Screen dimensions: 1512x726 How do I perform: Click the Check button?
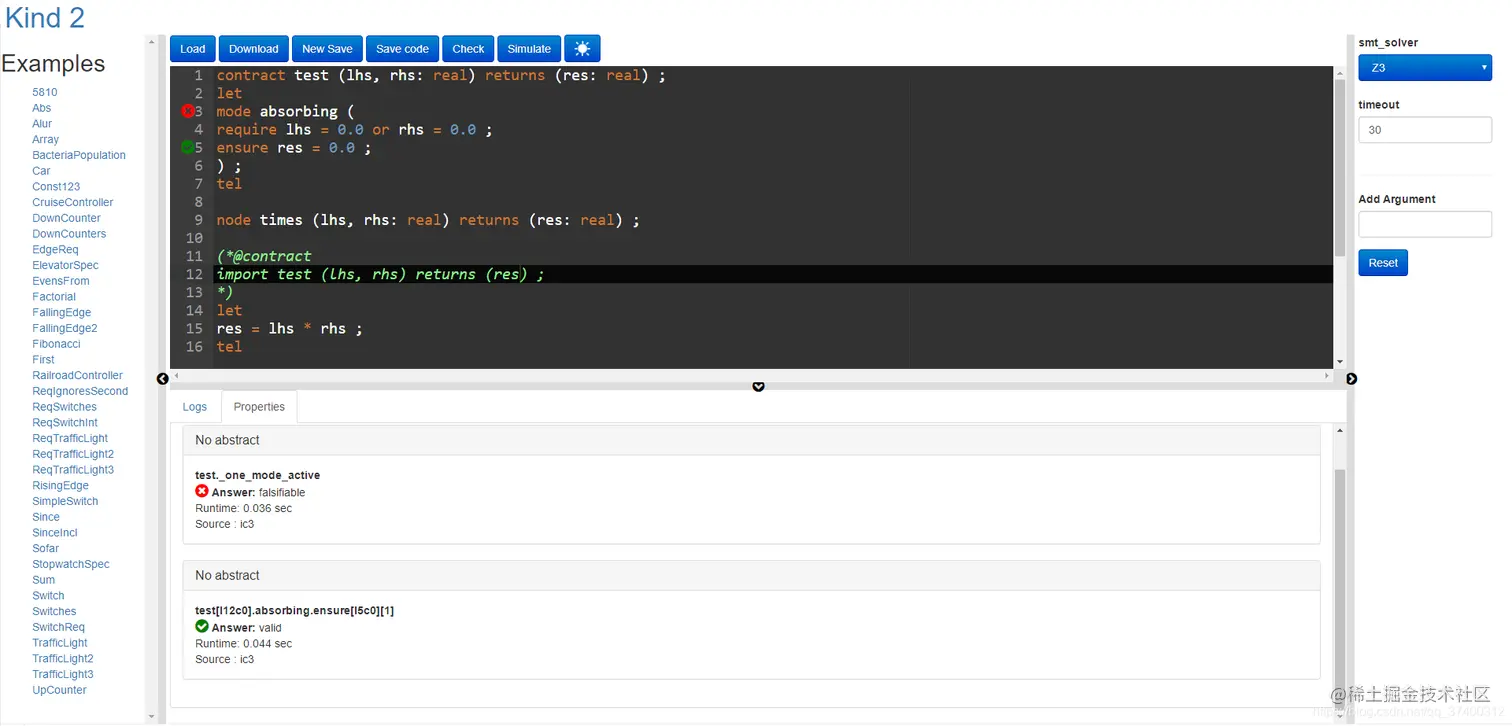pyautogui.click(x=468, y=49)
